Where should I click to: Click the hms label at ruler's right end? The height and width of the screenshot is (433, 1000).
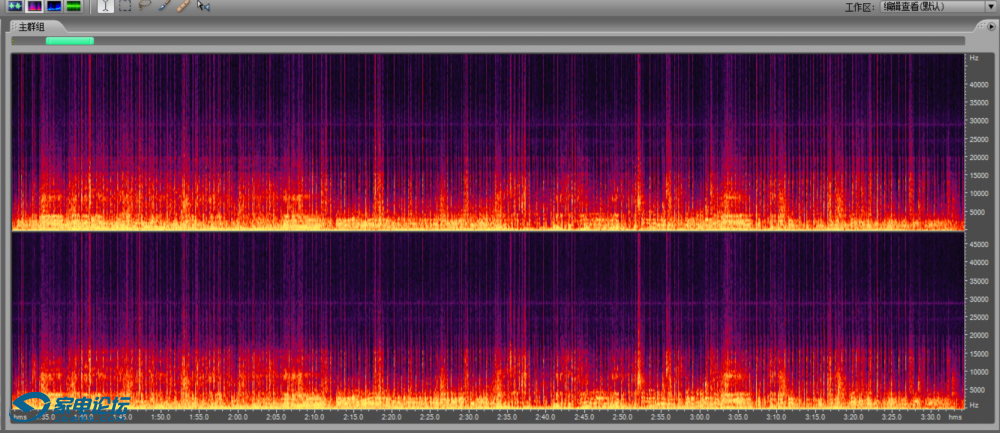click(955, 417)
